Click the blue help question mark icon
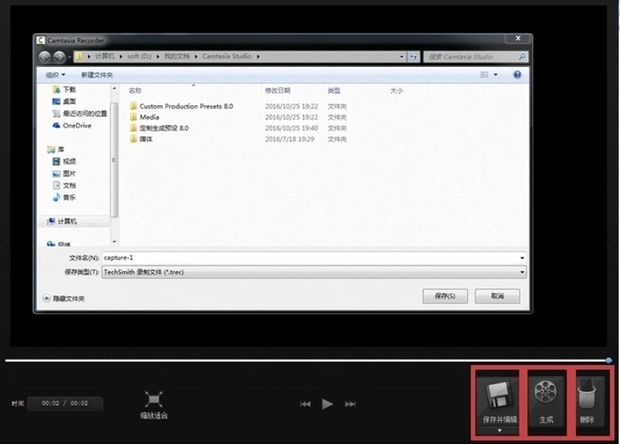 click(517, 74)
